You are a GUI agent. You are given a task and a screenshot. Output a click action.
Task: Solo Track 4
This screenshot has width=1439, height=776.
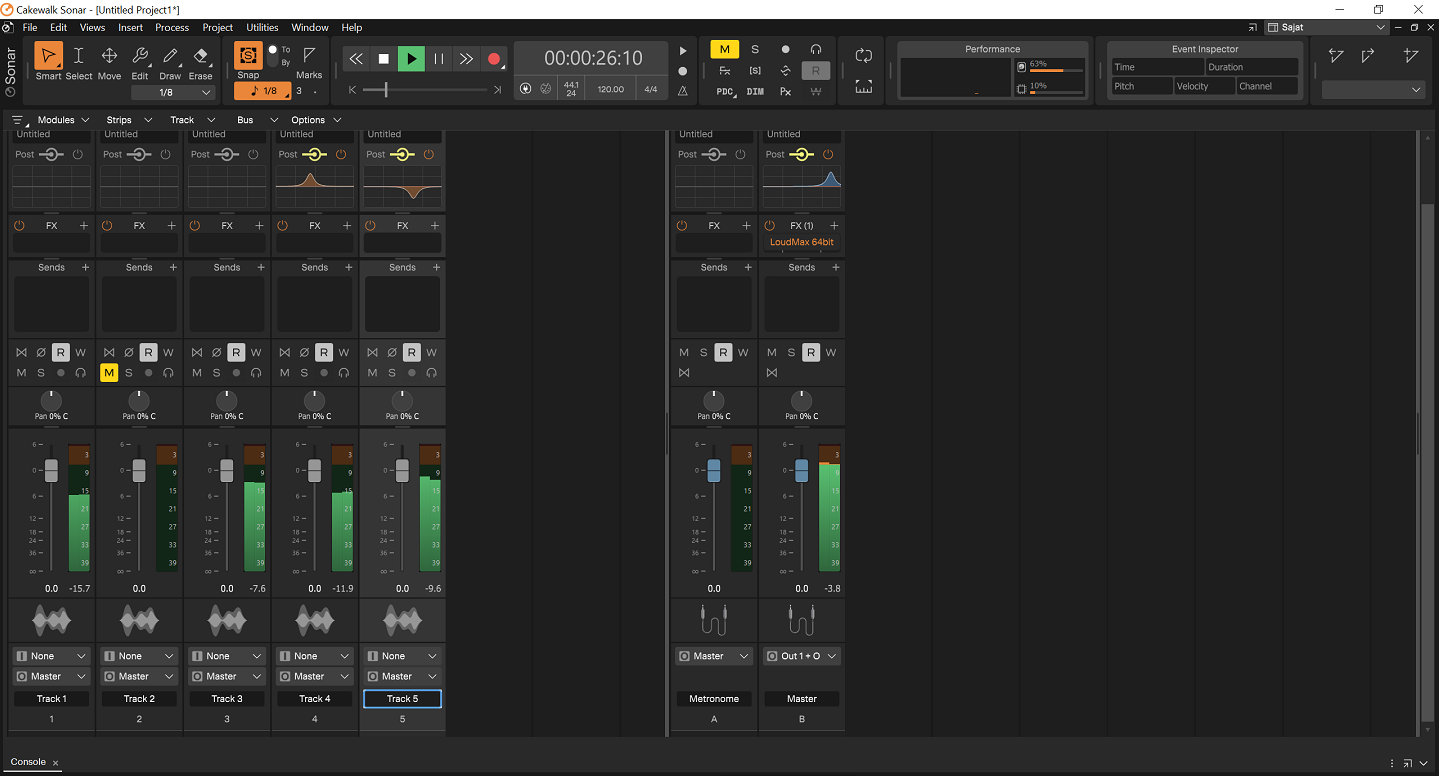(304, 373)
